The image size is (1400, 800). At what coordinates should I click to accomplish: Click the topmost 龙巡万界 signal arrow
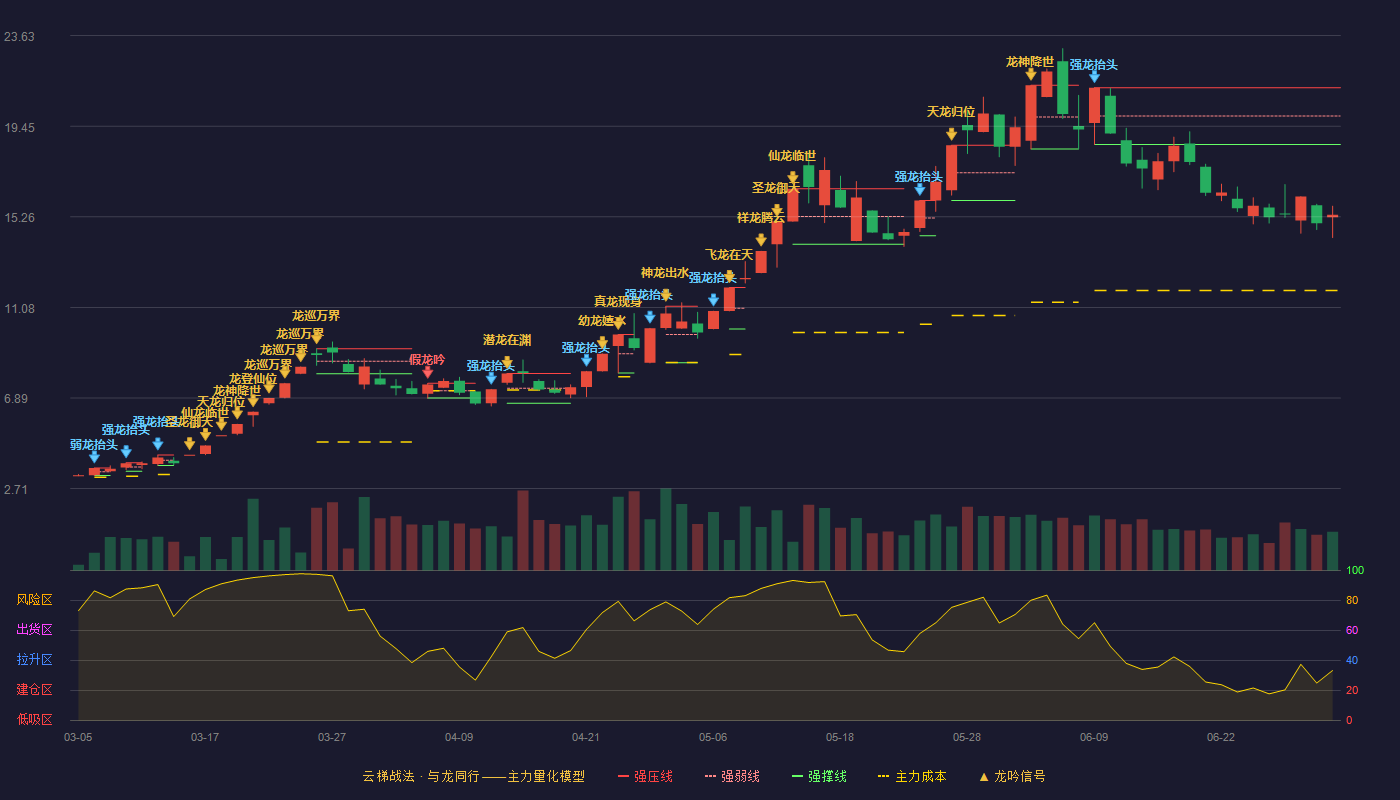tap(316, 338)
